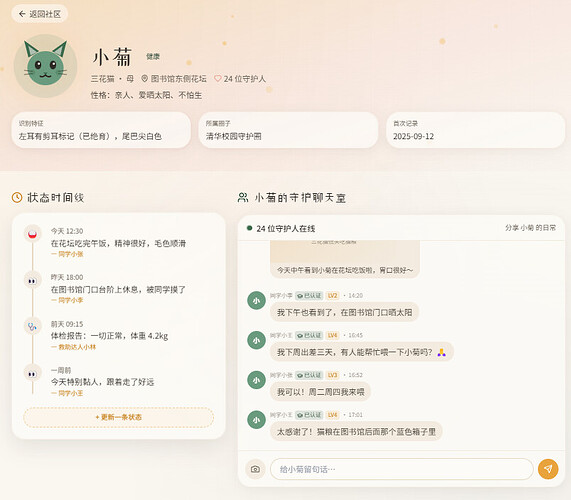Viewport: 571px width, 500px height.
Task: Open the 清华校园守护圈 circle card
Action: click(x=288, y=130)
